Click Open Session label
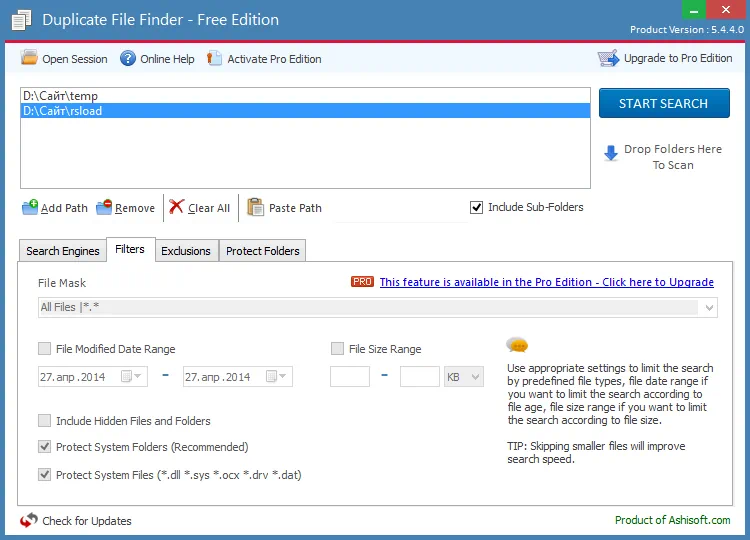The height and width of the screenshot is (540, 750). click(x=75, y=59)
